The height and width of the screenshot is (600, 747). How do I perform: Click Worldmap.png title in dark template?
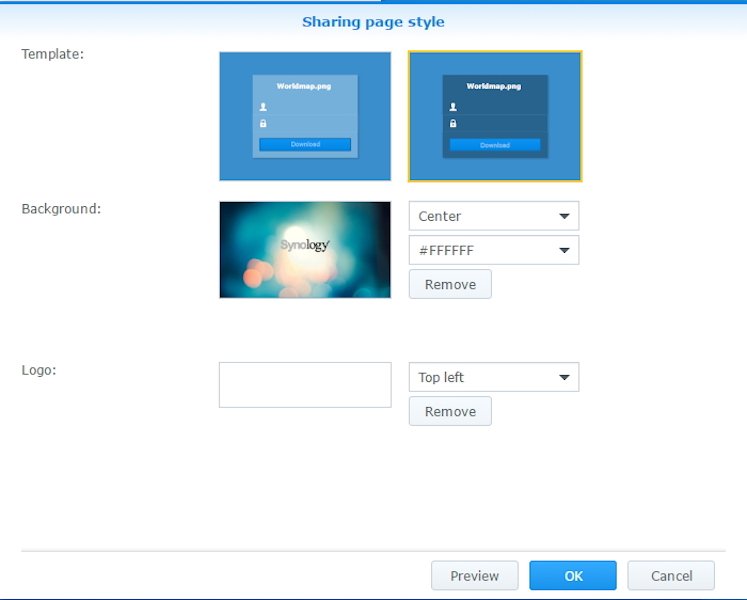coord(494,87)
